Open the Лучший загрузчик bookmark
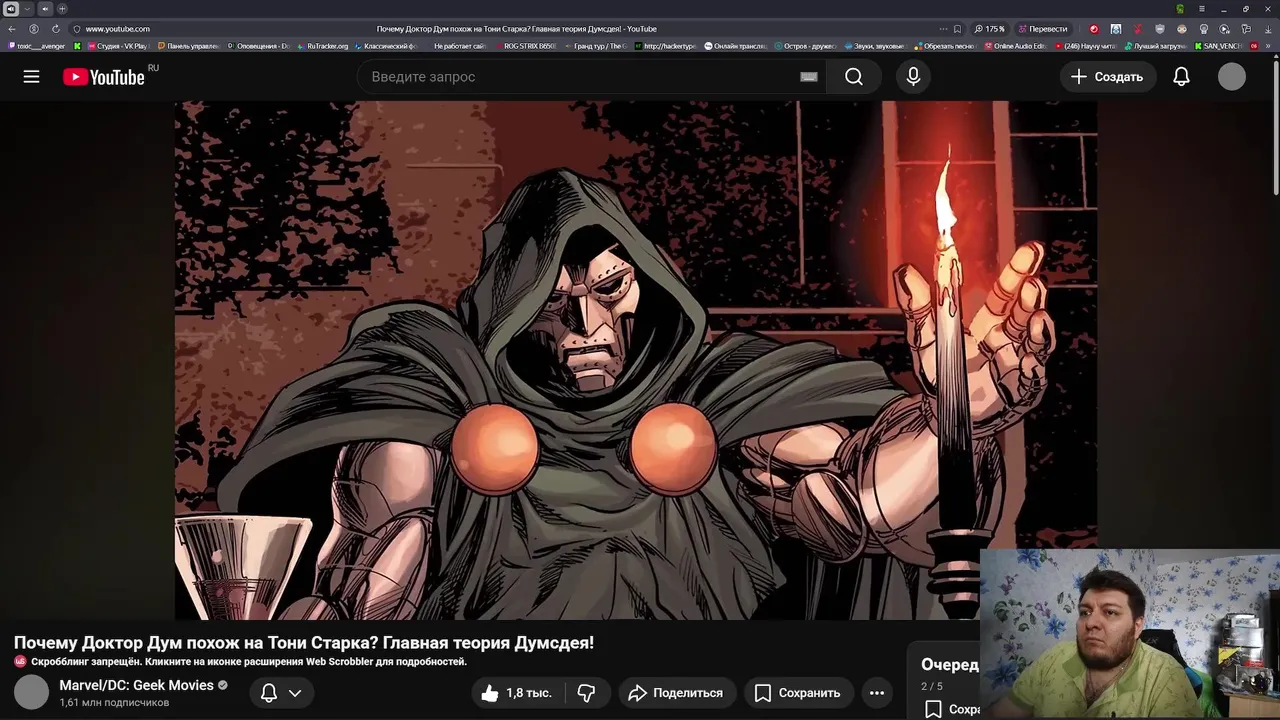Viewport: 1280px width, 720px height. click(1154, 46)
